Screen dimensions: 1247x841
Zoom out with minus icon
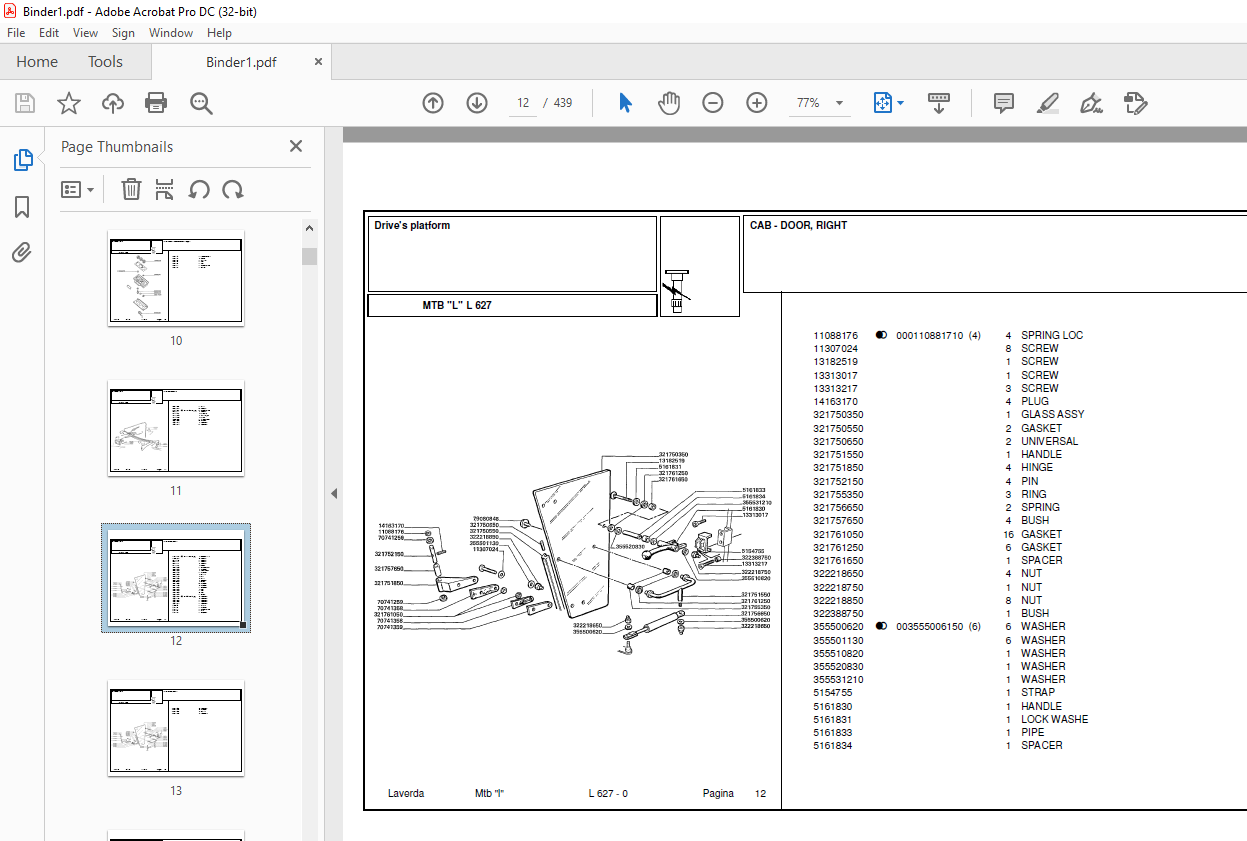coord(713,103)
